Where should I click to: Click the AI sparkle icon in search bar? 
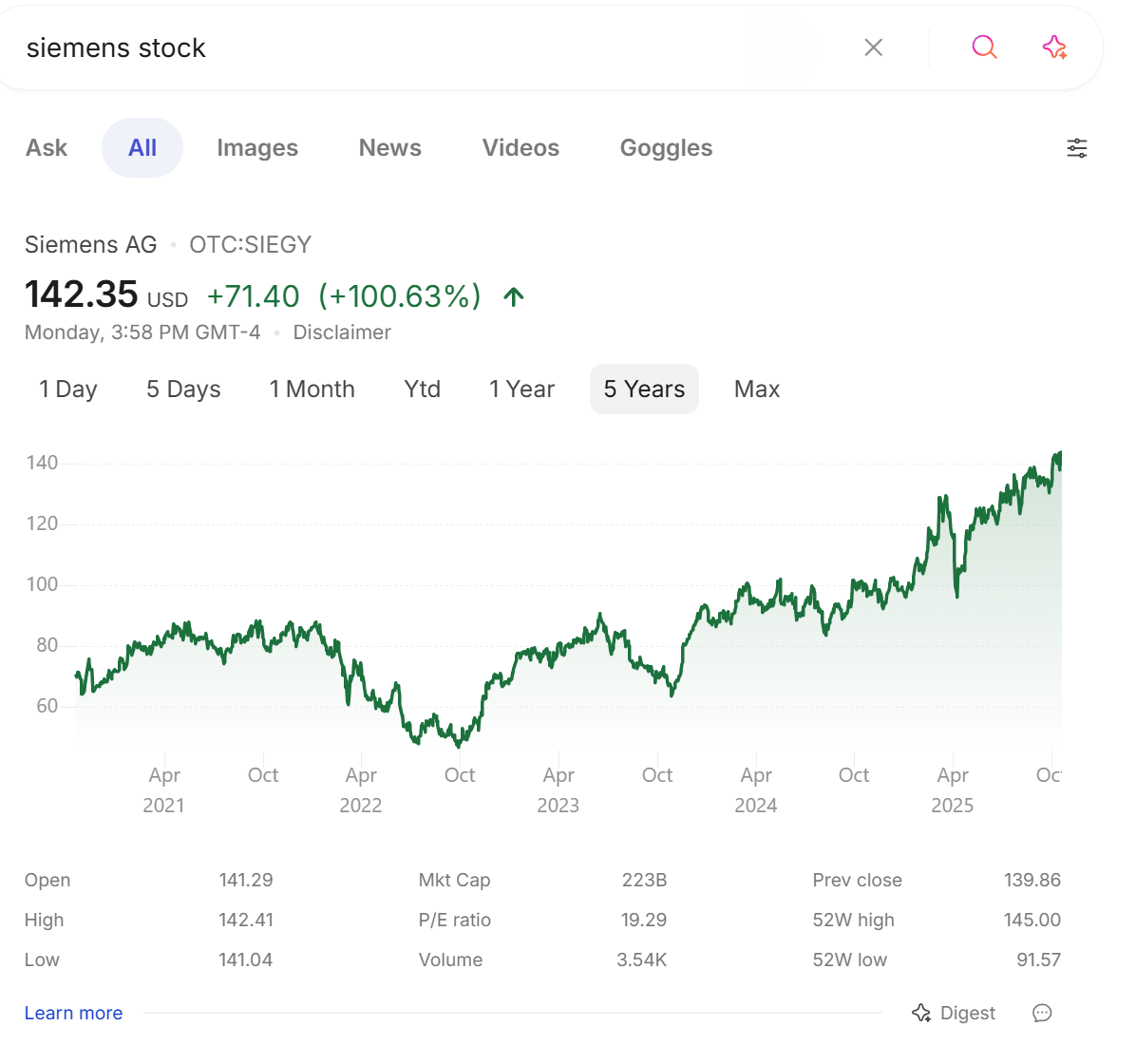pyautogui.click(x=1054, y=47)
